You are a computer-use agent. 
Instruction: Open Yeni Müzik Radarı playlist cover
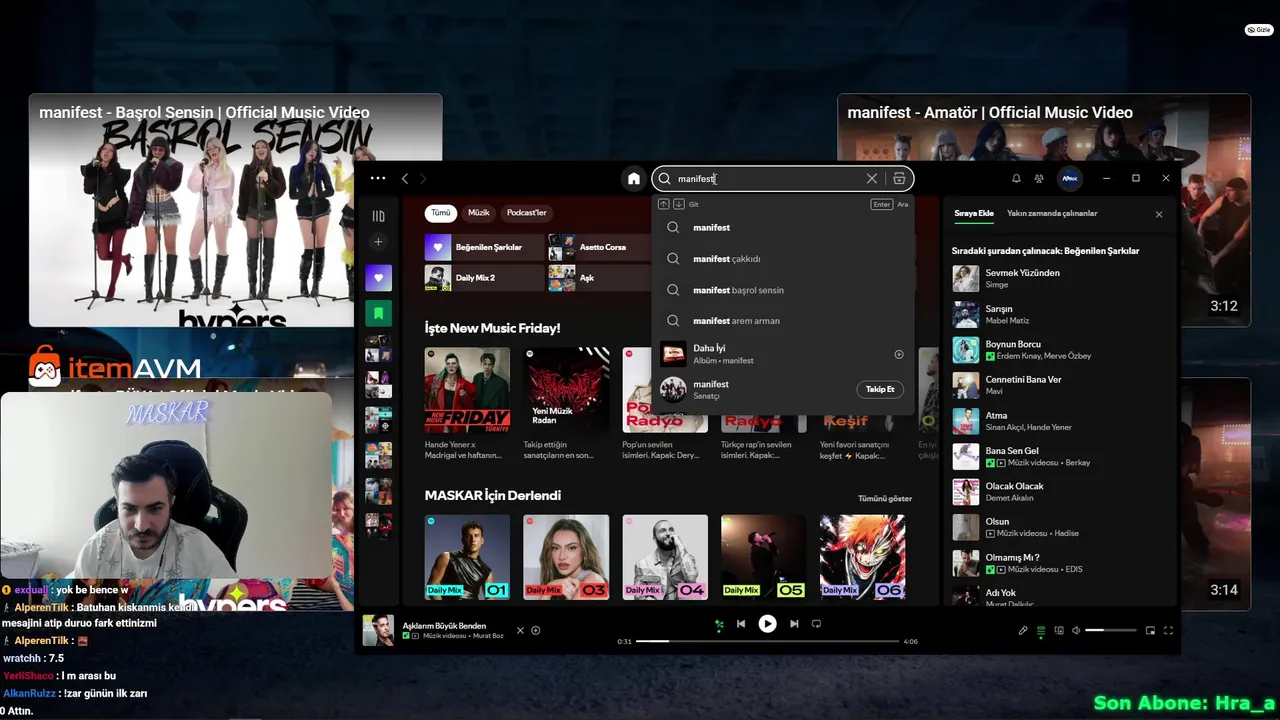click(566, 390)
